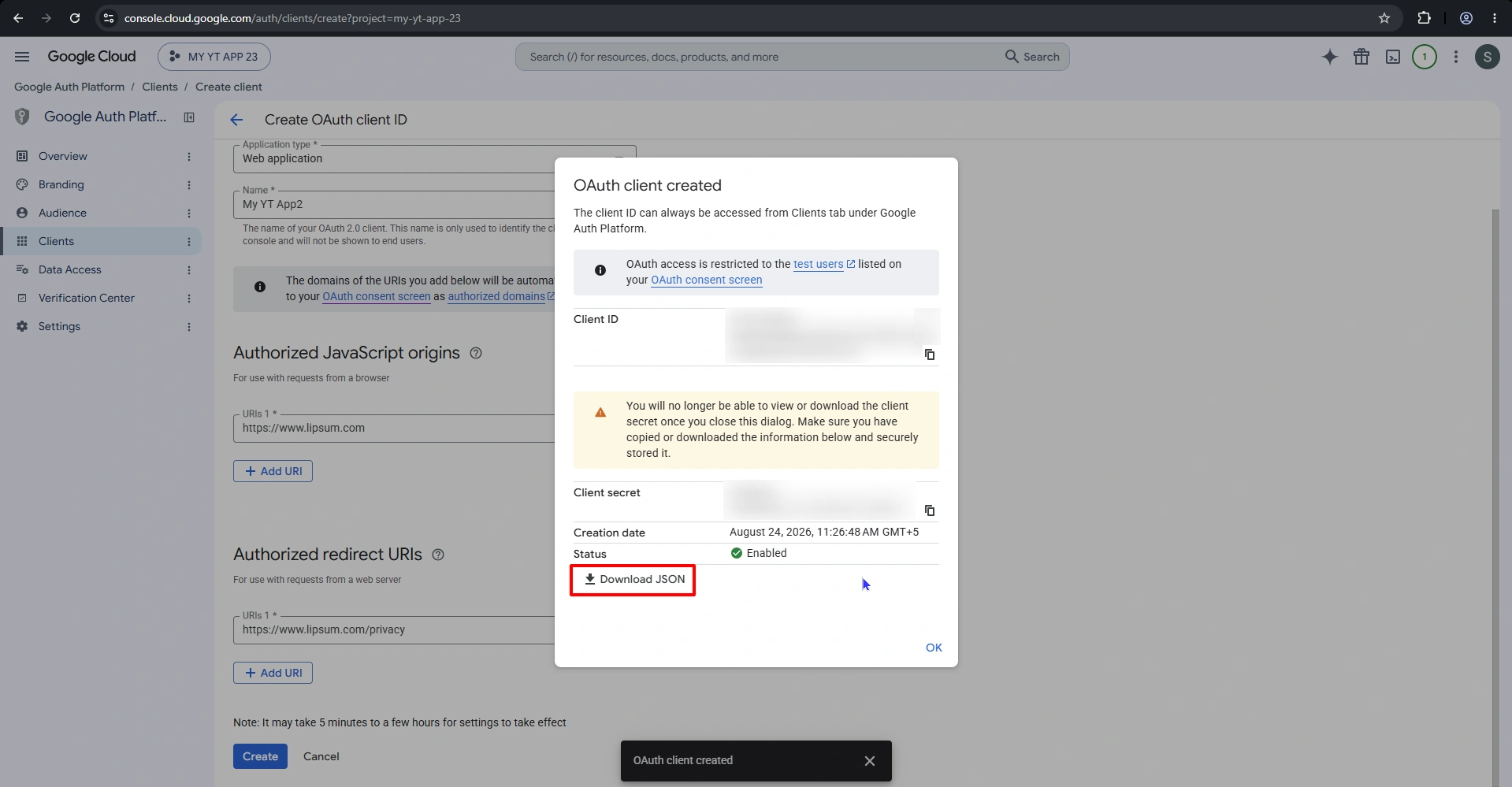
Task: Collapse the Google Auth Platform side panel
Action: [189, 117]
